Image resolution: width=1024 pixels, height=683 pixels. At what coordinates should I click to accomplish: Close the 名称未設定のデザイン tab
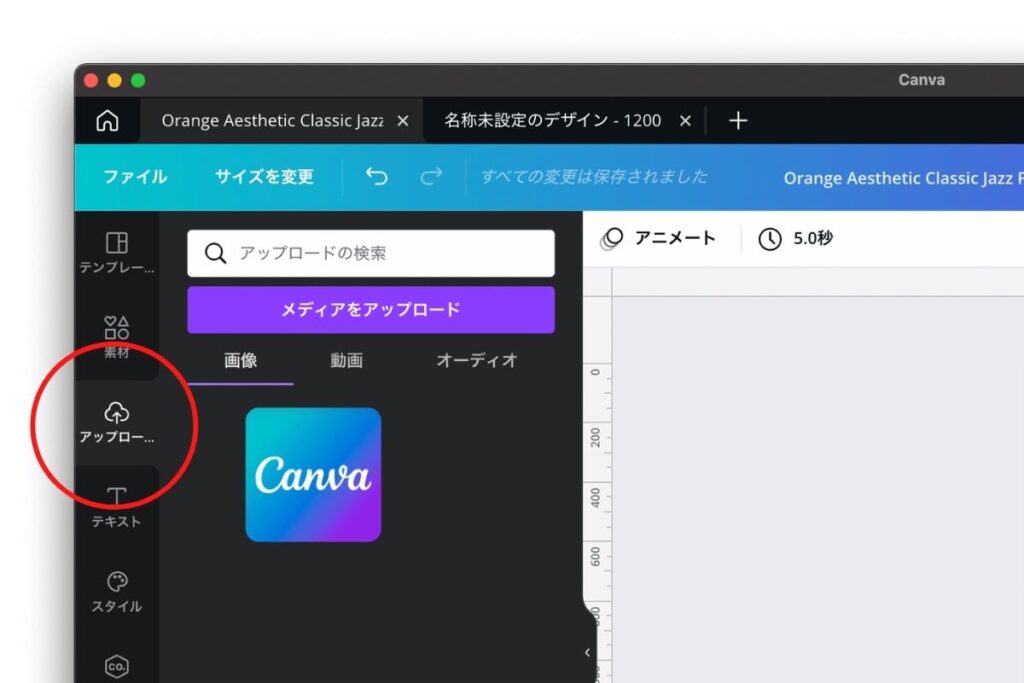[x=685, y=121]
